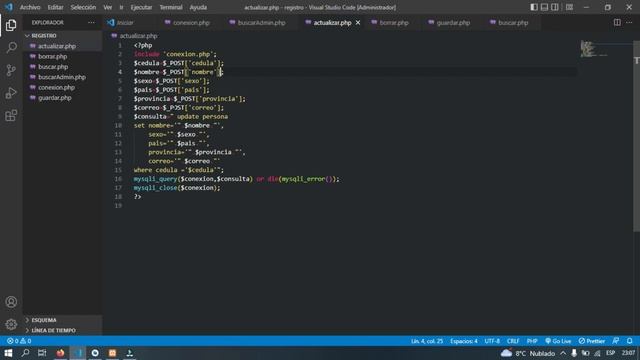The image size is (640, 360).
Task: Change encoding via UTF-8 status item
Action: pyautogui.click(x=492, y=341)
